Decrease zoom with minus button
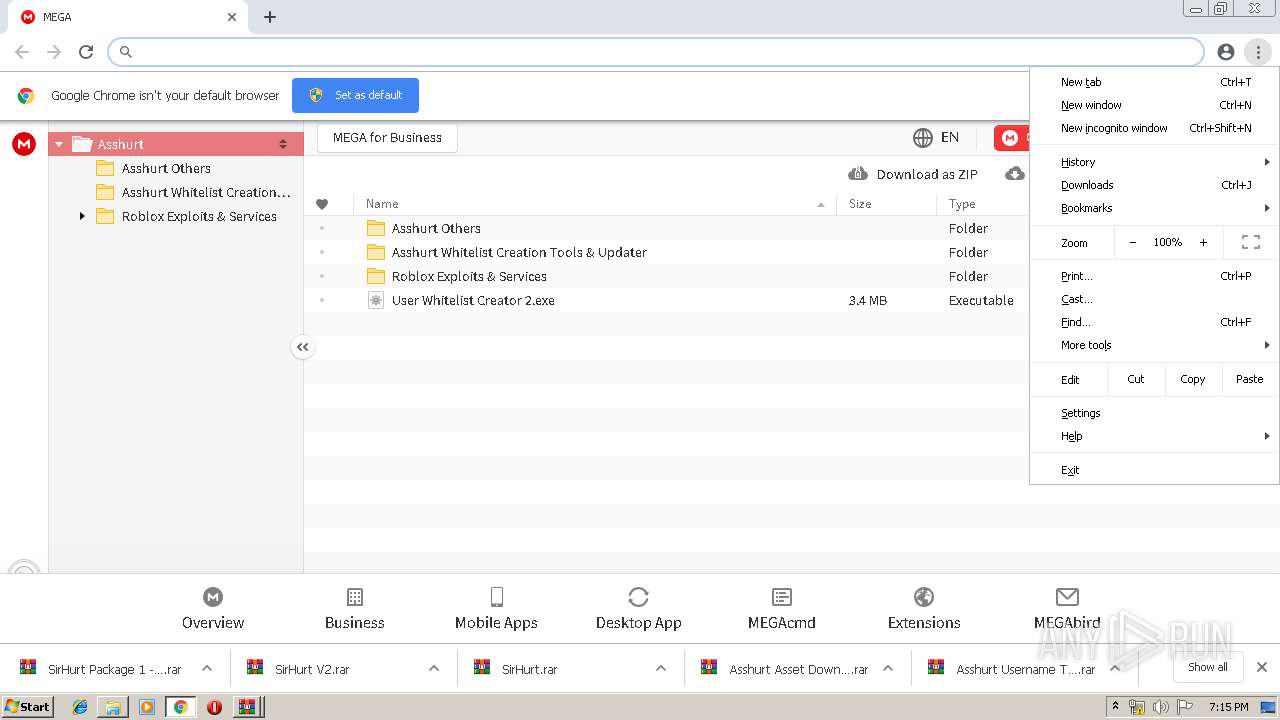 [x=1133, y=242]
